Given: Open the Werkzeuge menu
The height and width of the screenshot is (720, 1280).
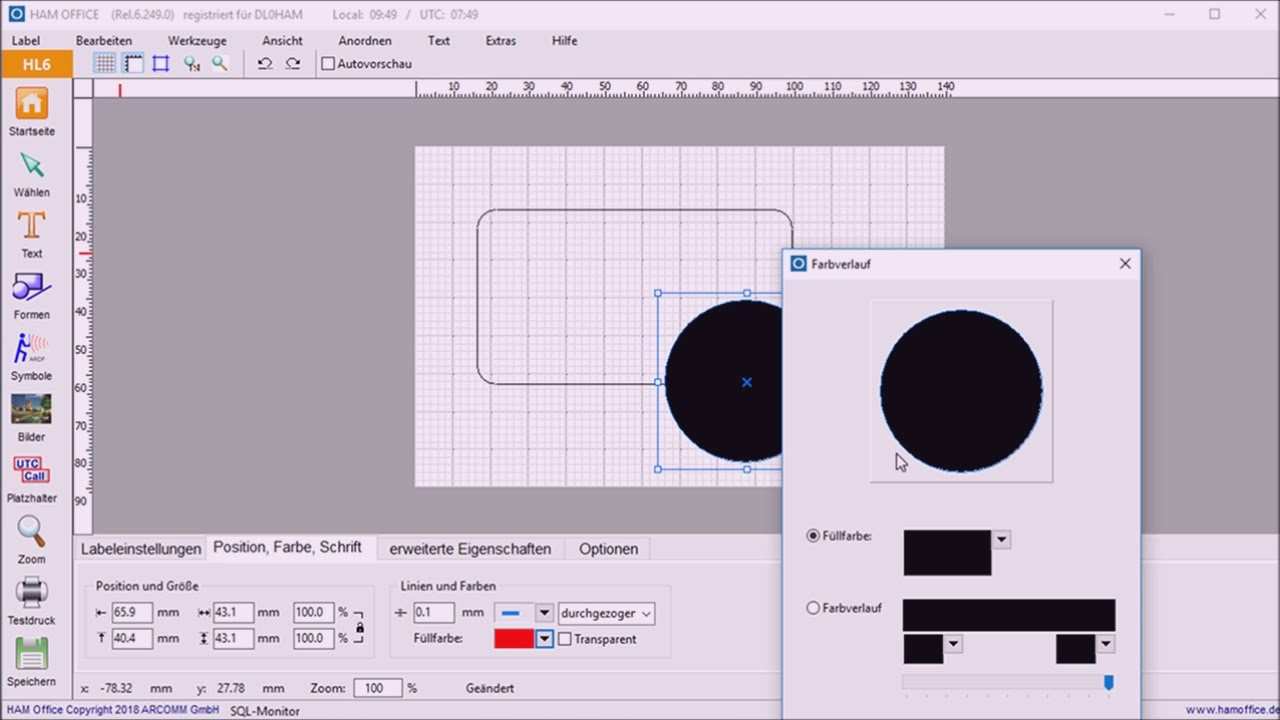Looking at the screenshot, I should pos(197,41).
